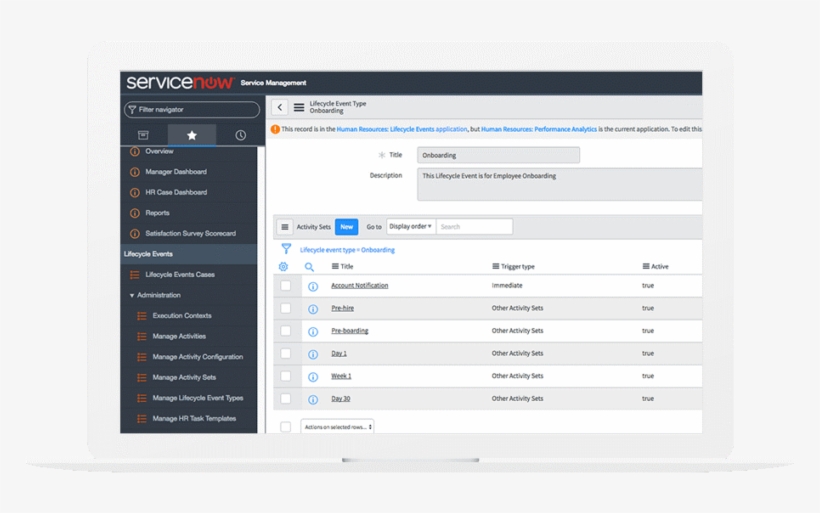Open the Pre-hire record link

point(343,308)
